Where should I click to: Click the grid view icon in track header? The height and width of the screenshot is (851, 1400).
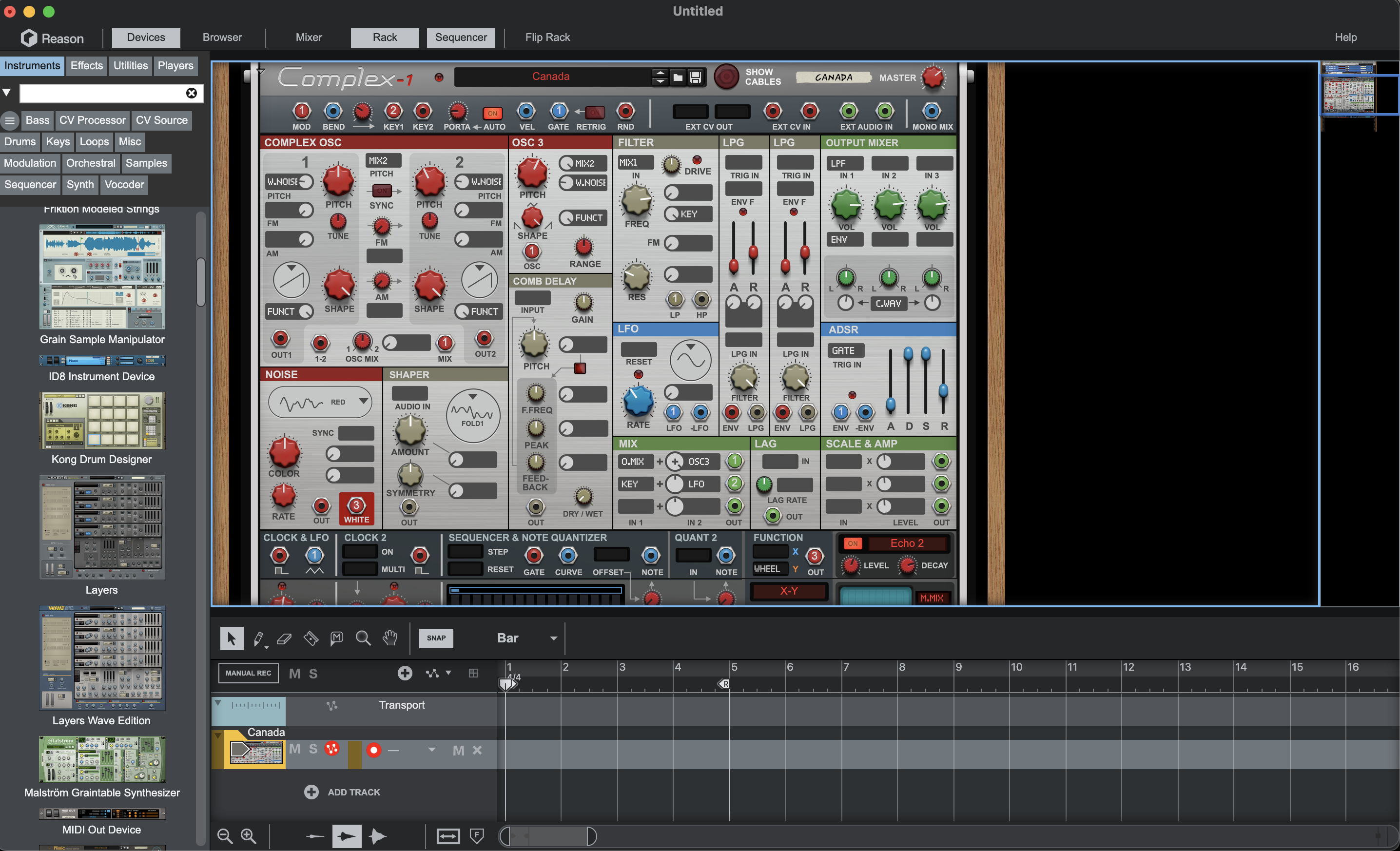pyautogui.click(x=473, y=673)
